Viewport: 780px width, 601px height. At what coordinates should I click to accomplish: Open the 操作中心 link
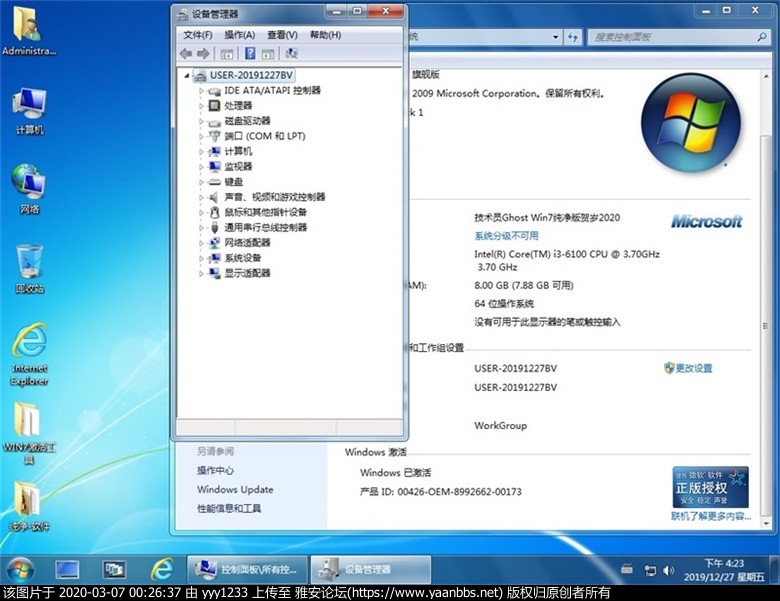pyautogui.click(x=215, y=471)
